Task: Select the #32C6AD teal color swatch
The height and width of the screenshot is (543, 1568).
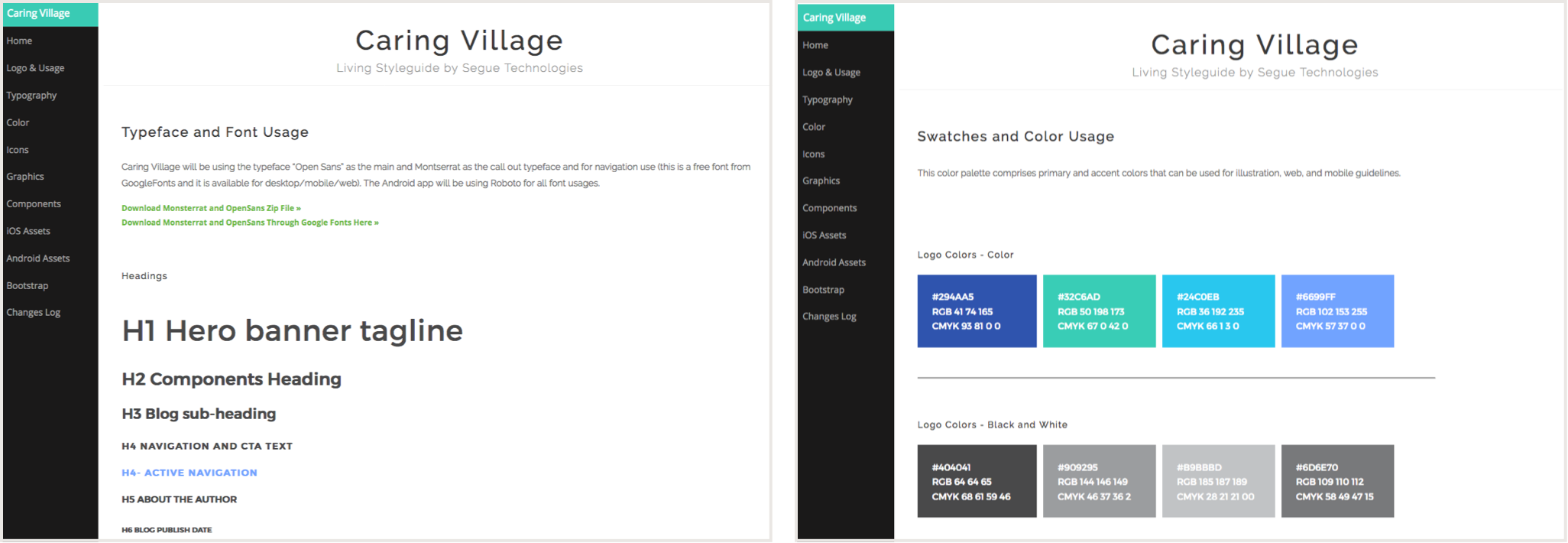Action: (1099, 311)
